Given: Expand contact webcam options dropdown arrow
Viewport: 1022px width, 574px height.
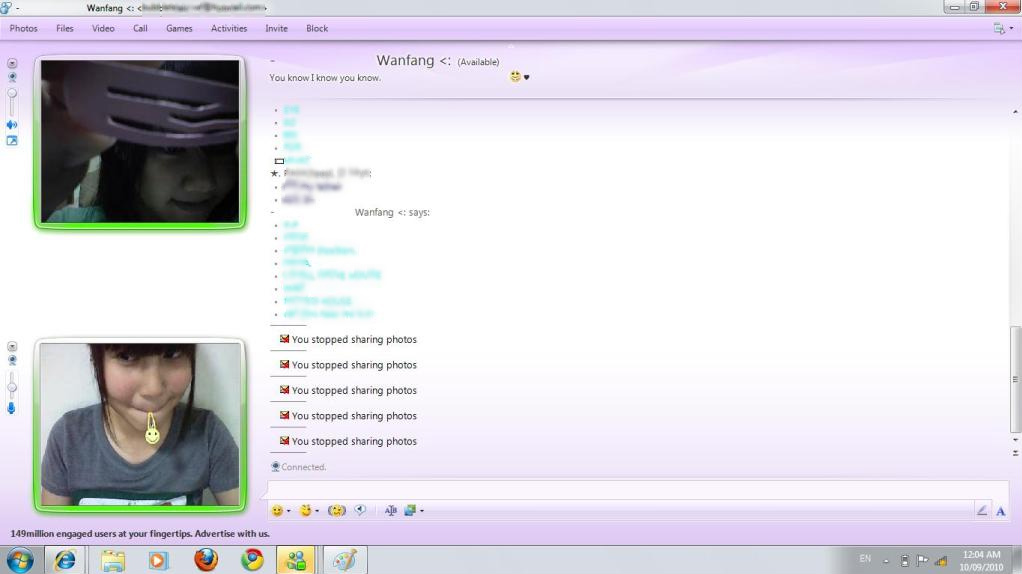Looking at the screenshot, I should click(12, 64).
